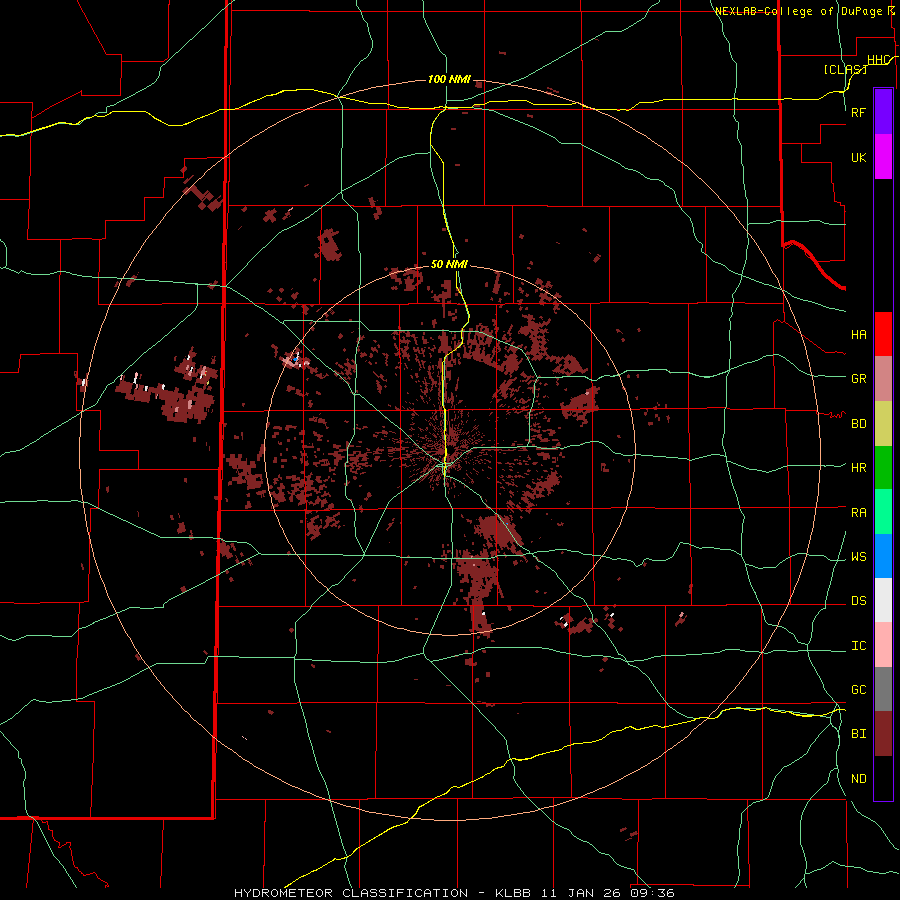Screen dimensions: 900x900
Task: Click the BD yellow legend swatch
Action: 883,424
